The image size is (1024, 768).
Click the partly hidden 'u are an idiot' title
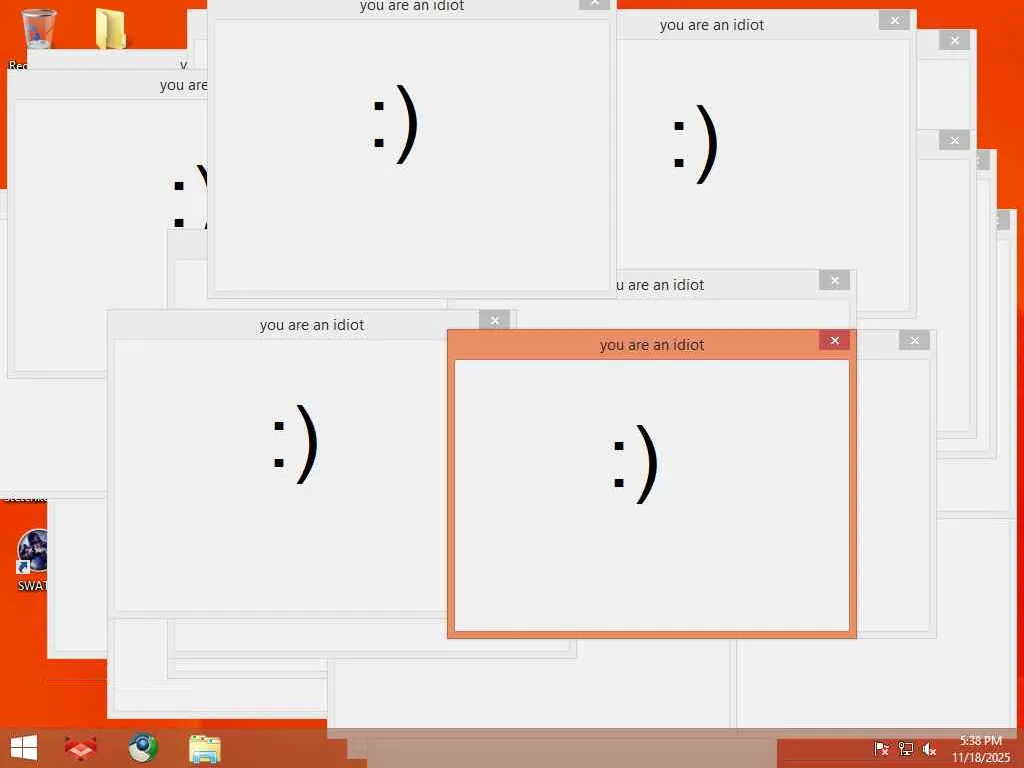pyautogui.click(x=660, y=285)
